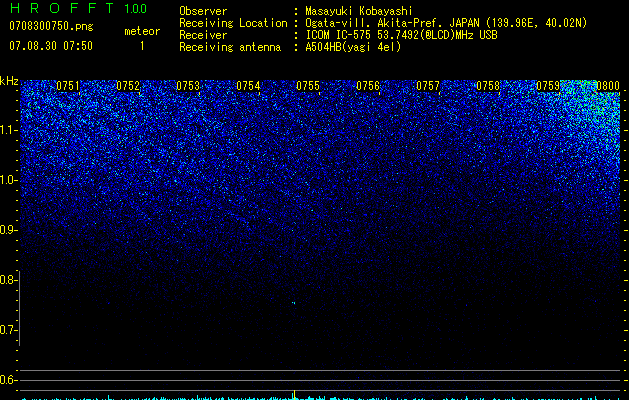
Task: Click the observer name Masayuki Kobayashi
Action: (359, 11)
